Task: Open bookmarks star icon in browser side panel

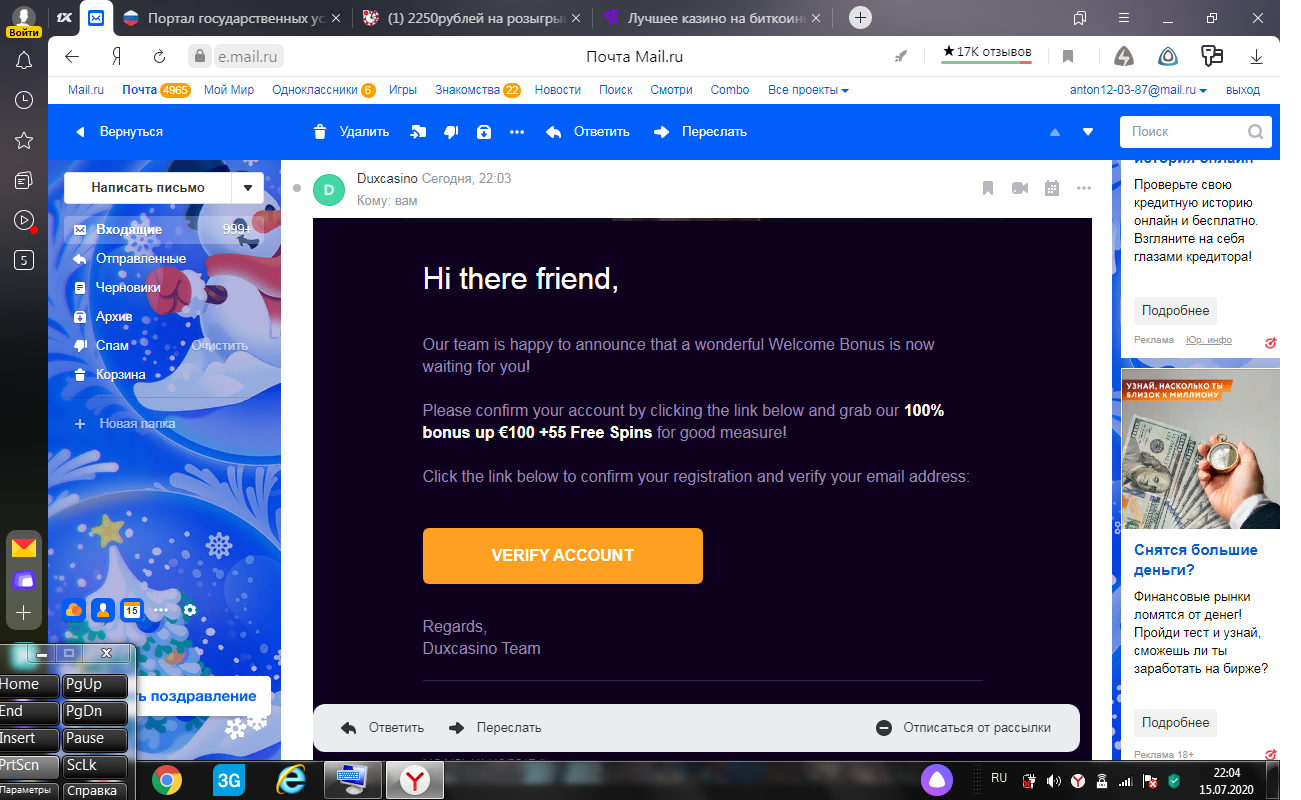Action: pyautogui.click(x=24, y=140)
